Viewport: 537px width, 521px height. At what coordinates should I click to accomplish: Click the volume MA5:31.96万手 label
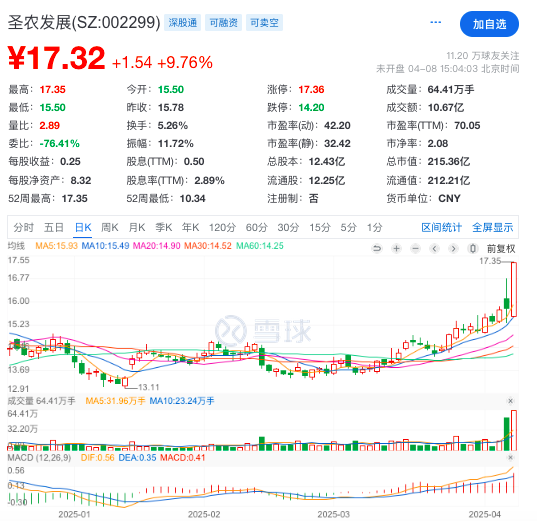[115, 401]
